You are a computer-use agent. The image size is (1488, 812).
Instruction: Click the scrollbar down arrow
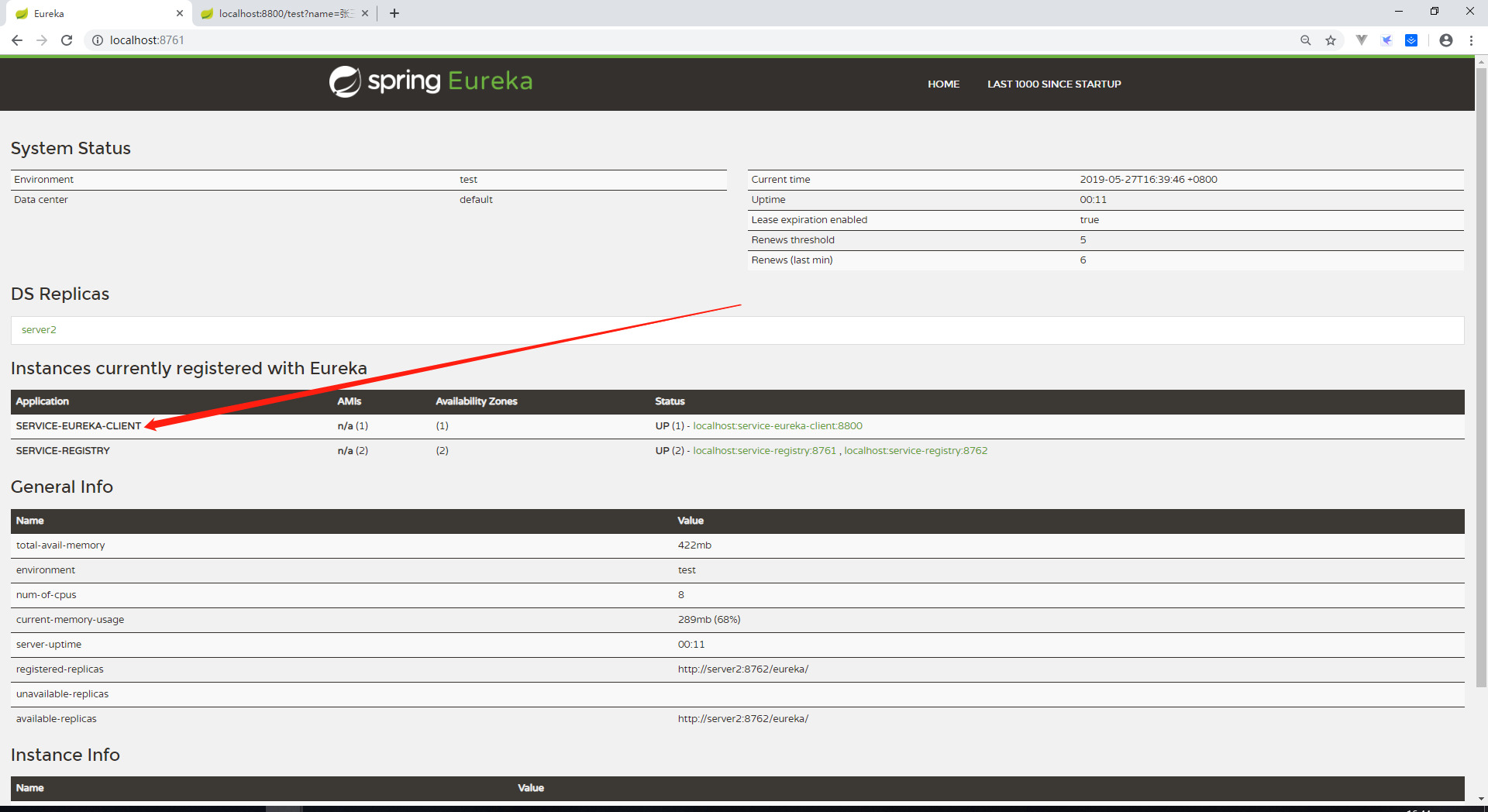pyautogui.click(x=1481, y=798)
